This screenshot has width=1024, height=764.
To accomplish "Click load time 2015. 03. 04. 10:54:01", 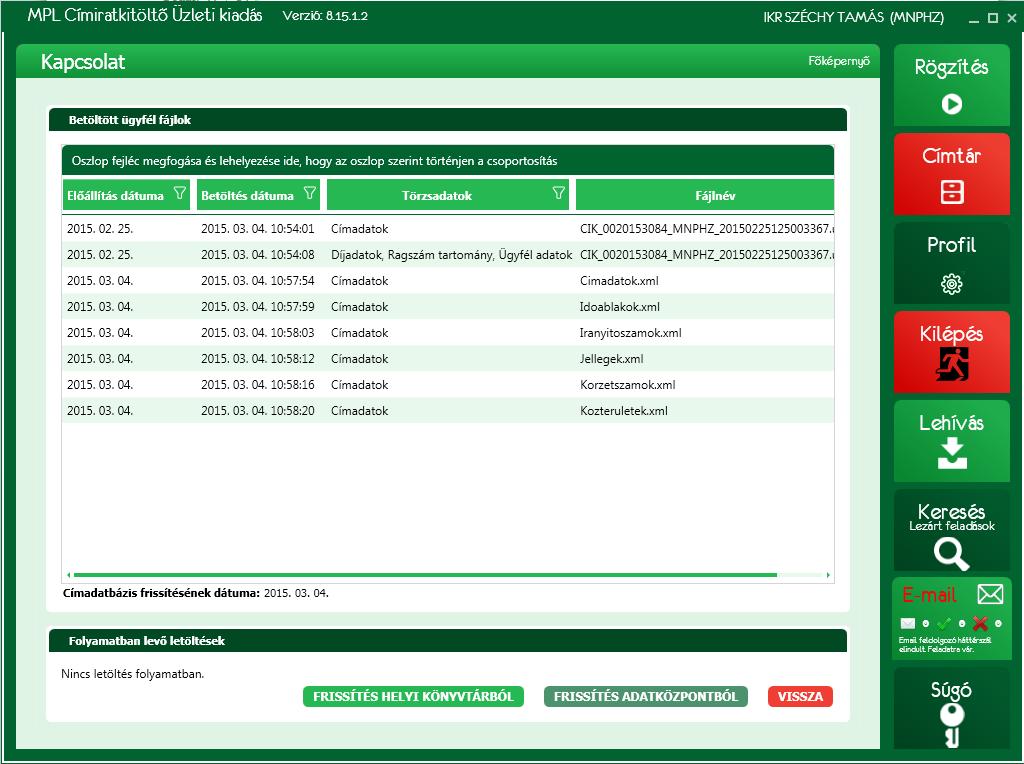I will tap(257, 229).
